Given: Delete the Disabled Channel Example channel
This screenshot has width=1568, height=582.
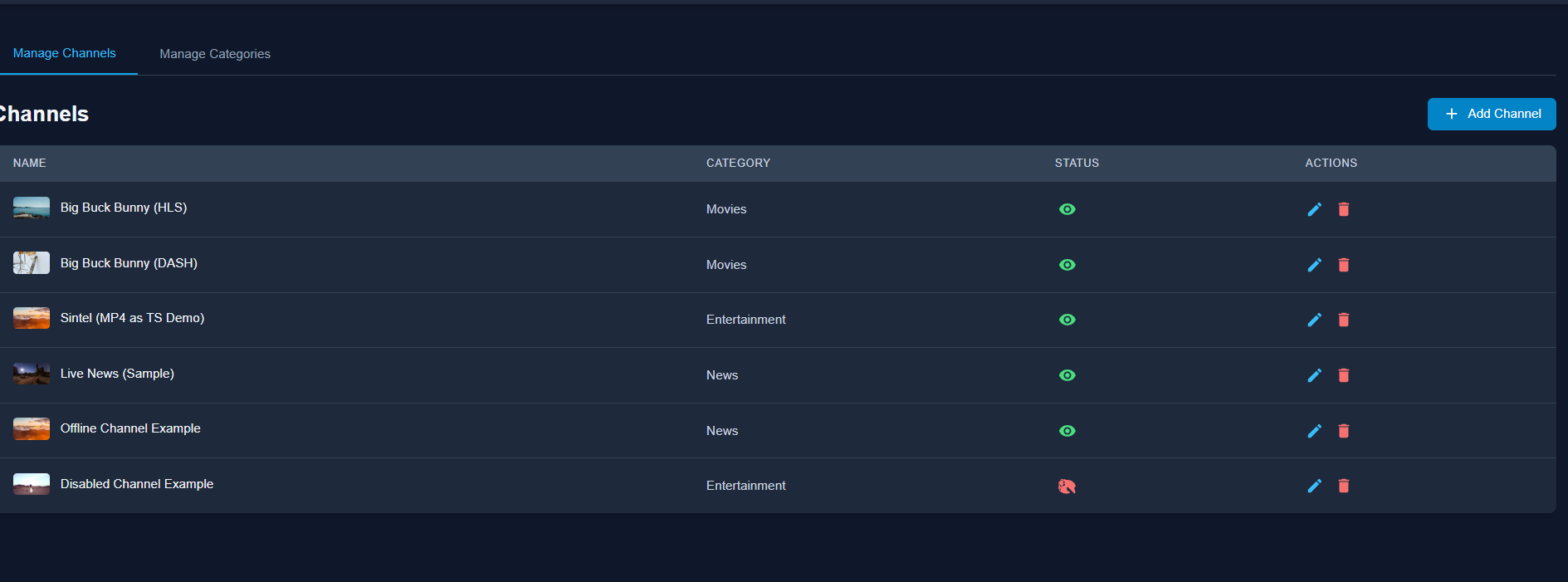Looking at the screenshot, I should point(1343,486).
